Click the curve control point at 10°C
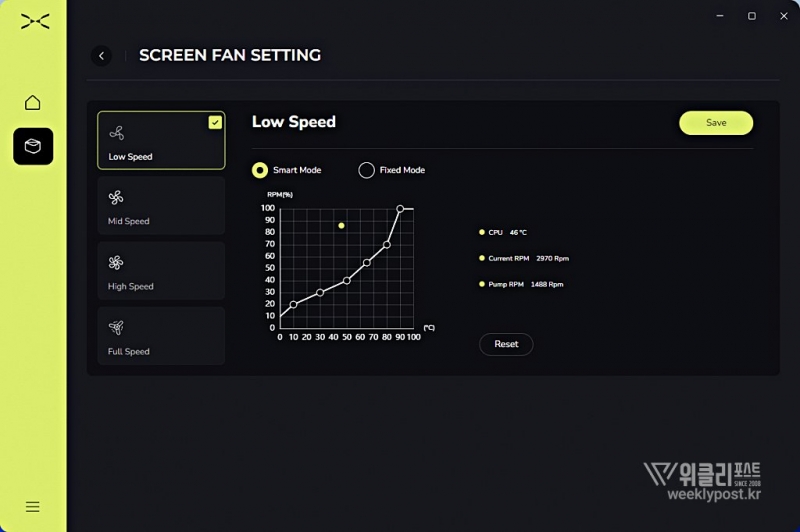This screenshot has height=532, width=800. 294,304
